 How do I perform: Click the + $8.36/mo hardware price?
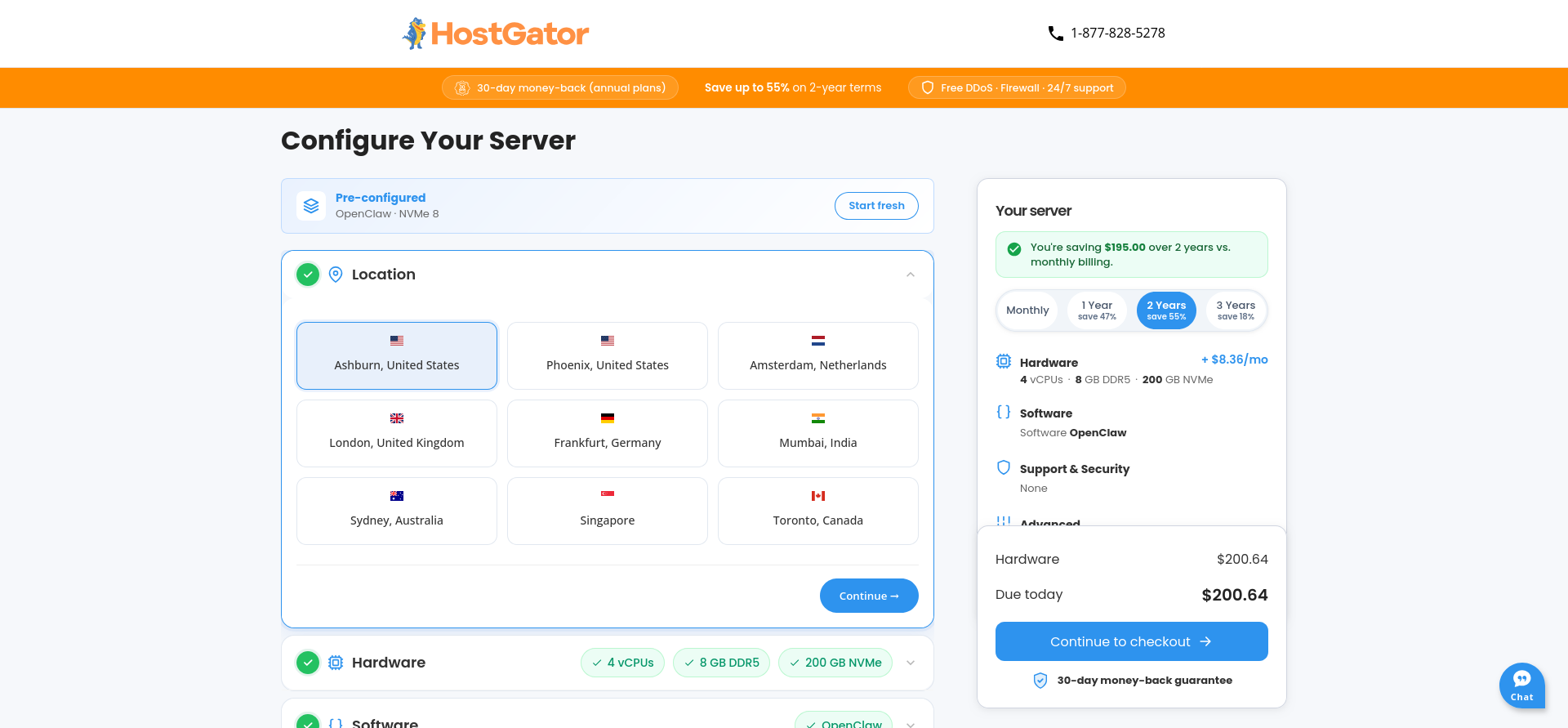tap(1235, 360)
